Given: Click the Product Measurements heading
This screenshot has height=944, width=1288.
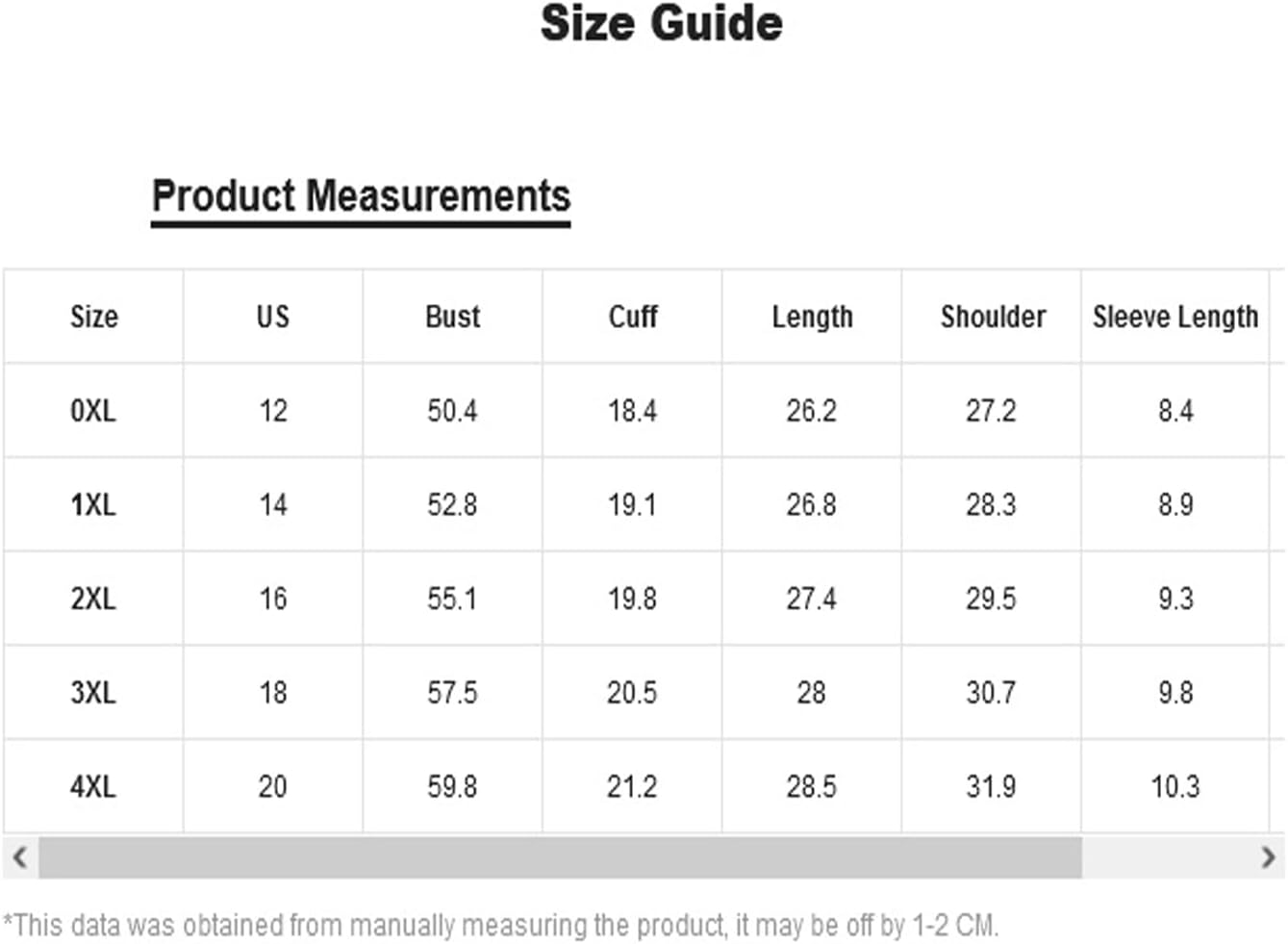Looking at the screenshot, I should click(361, 196).
